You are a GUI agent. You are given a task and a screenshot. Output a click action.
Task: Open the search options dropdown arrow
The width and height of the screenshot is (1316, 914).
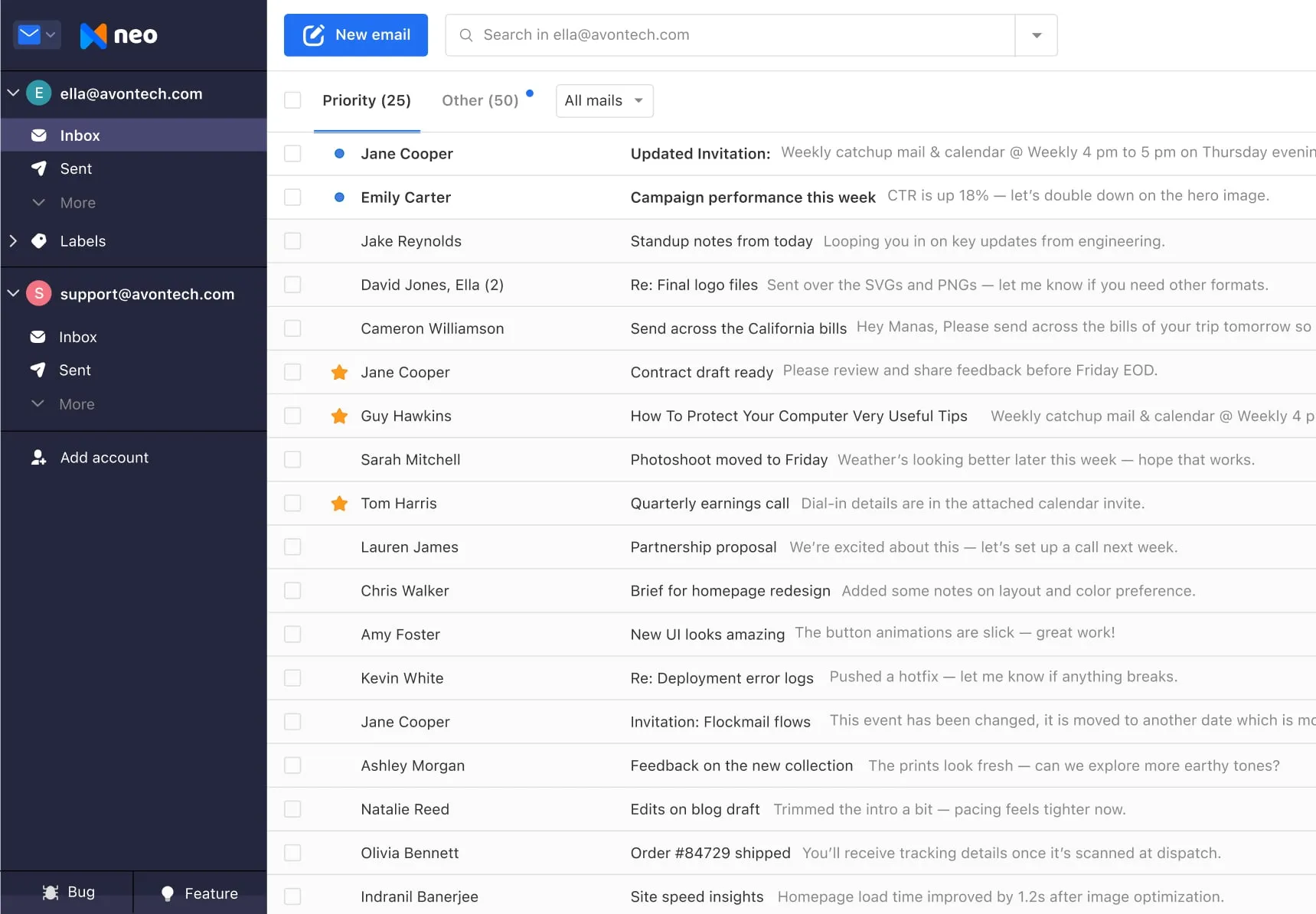click(1036, 35)
